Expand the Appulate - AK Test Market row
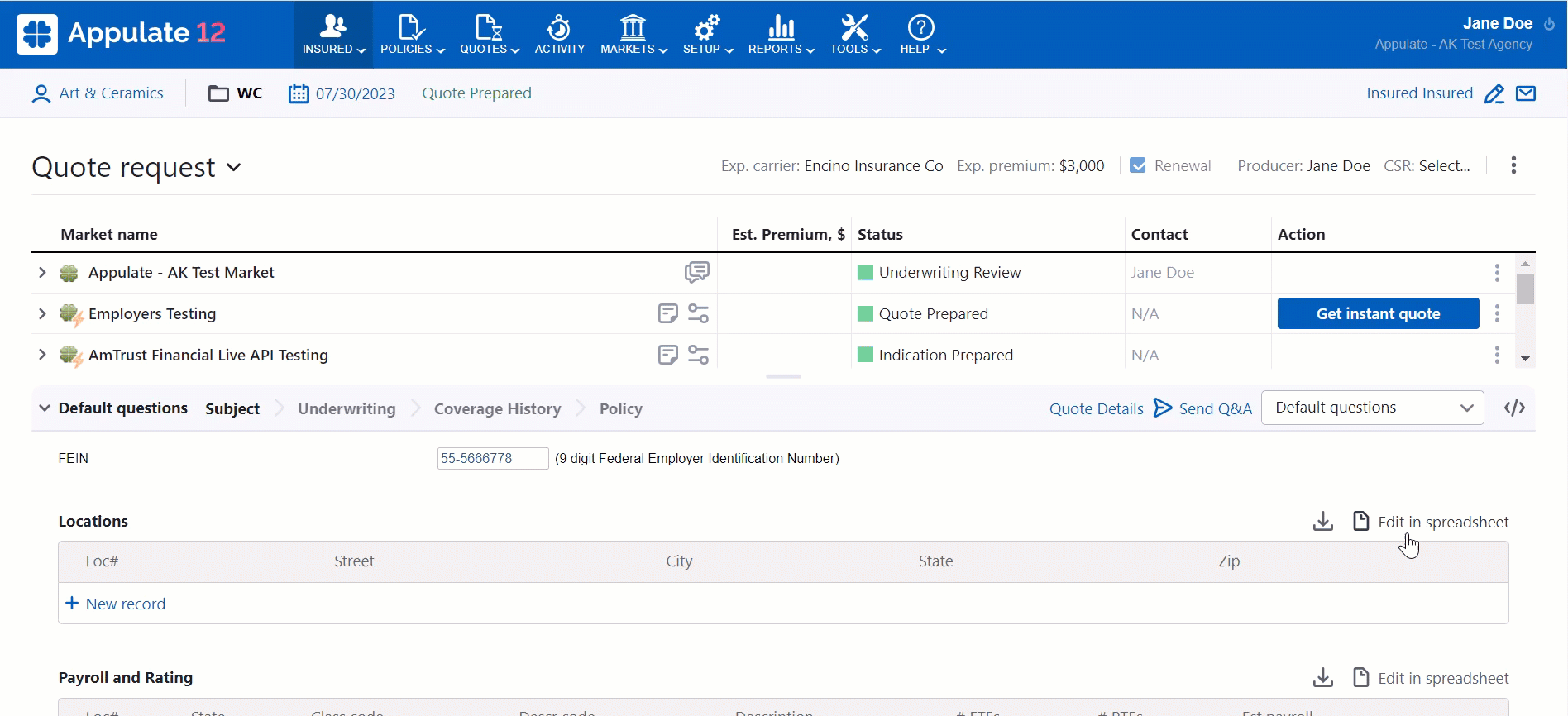Image resolution: width=1568 pixels, height=716 pixels. pyautogui.click(x=42, y=272)
